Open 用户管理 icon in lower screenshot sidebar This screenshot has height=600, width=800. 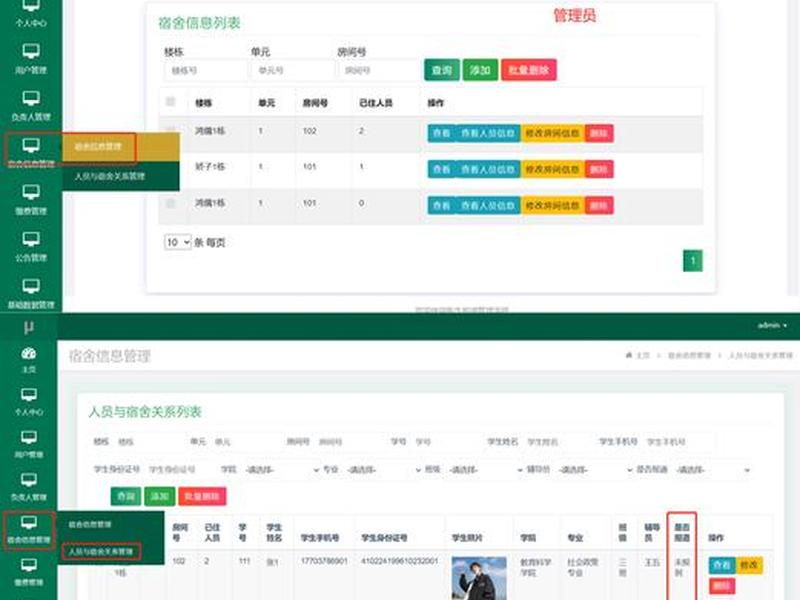pos(29,437)
